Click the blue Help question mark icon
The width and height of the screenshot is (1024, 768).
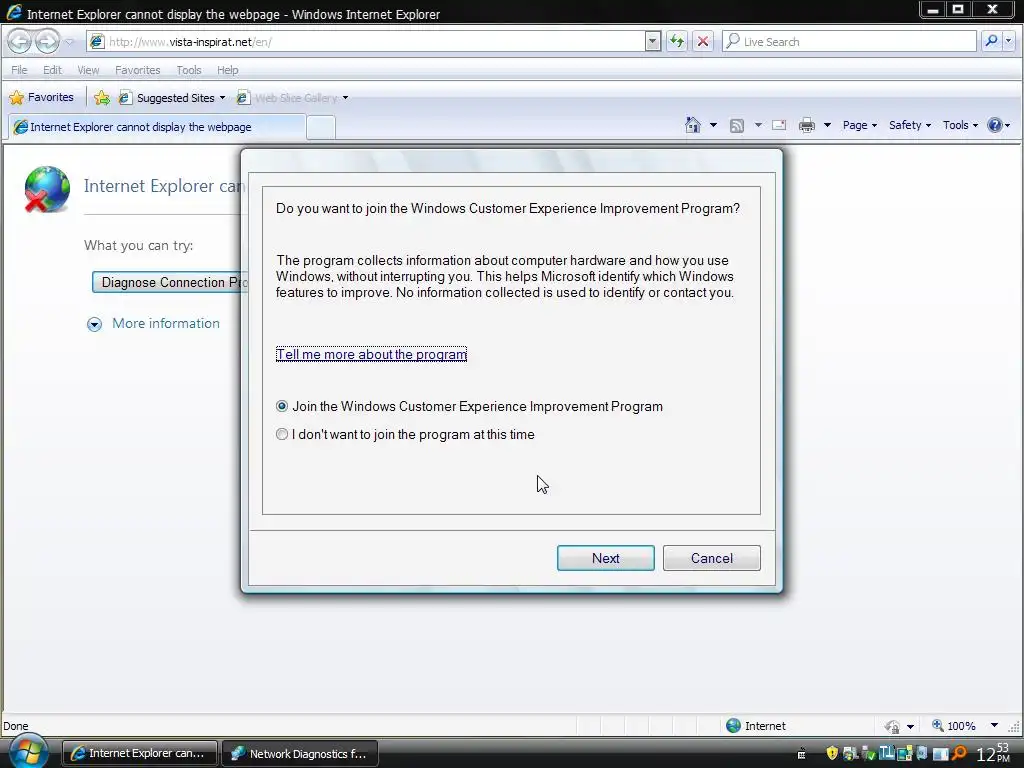pyautogui.click(x=995, y=125)
